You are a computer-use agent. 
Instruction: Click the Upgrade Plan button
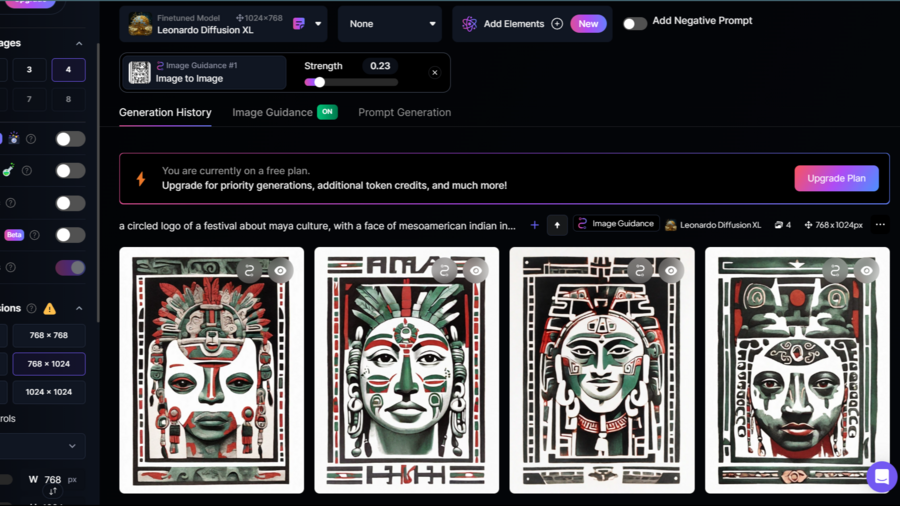836,178
